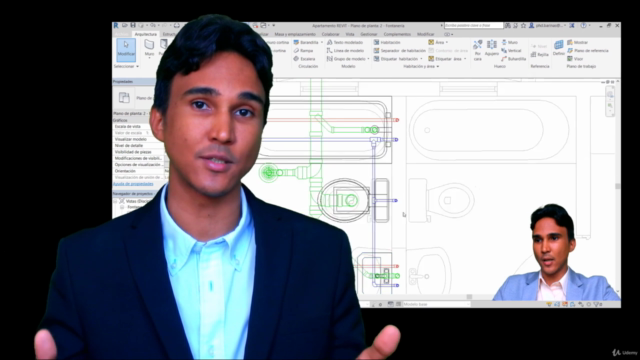Select the Habitación room tool
Image resolution: width=640 pixels, height=360 pixels.
click(x=387, y=42)
